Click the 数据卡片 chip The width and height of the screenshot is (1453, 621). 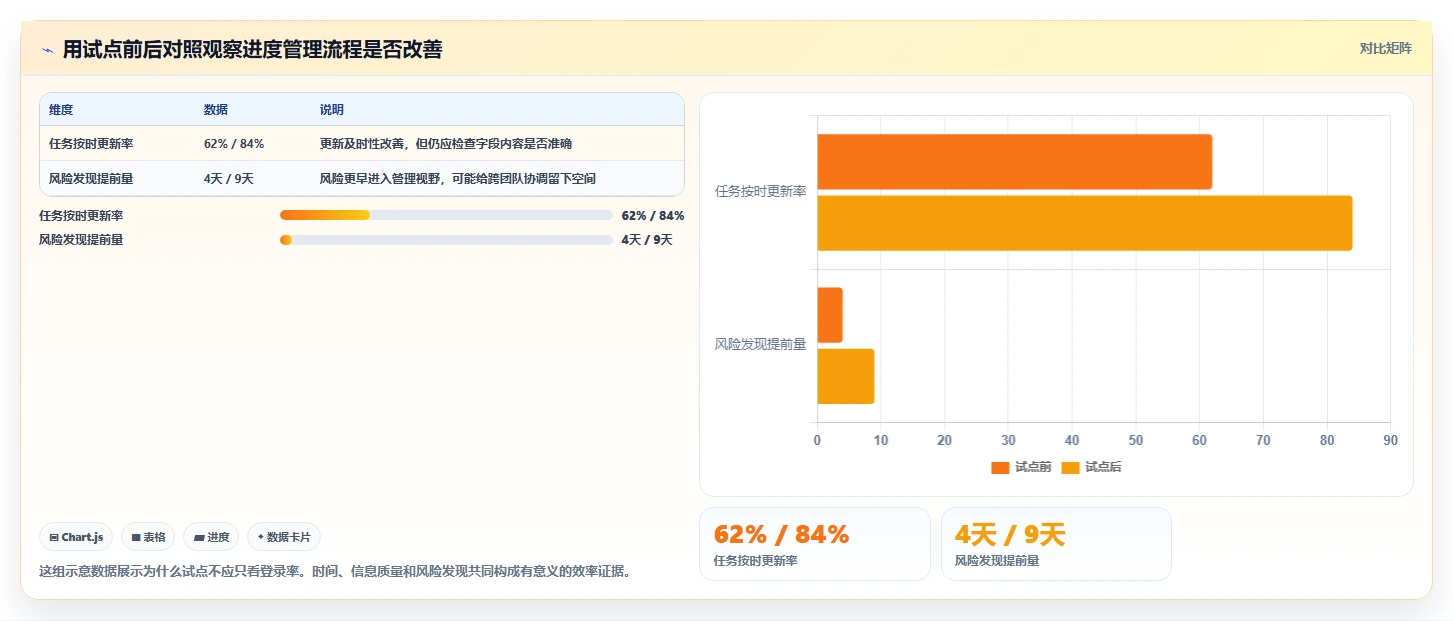click(284, 537)
